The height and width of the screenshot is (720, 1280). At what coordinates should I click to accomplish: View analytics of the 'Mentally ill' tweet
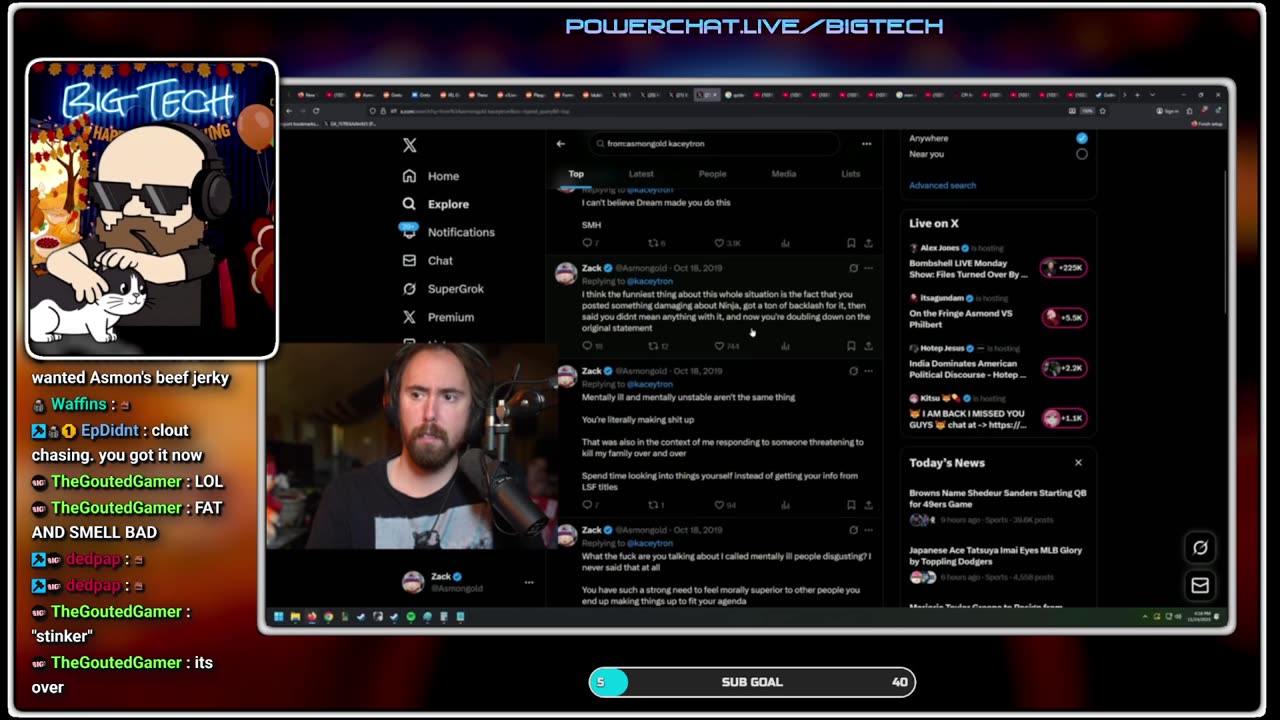(785, 505)
